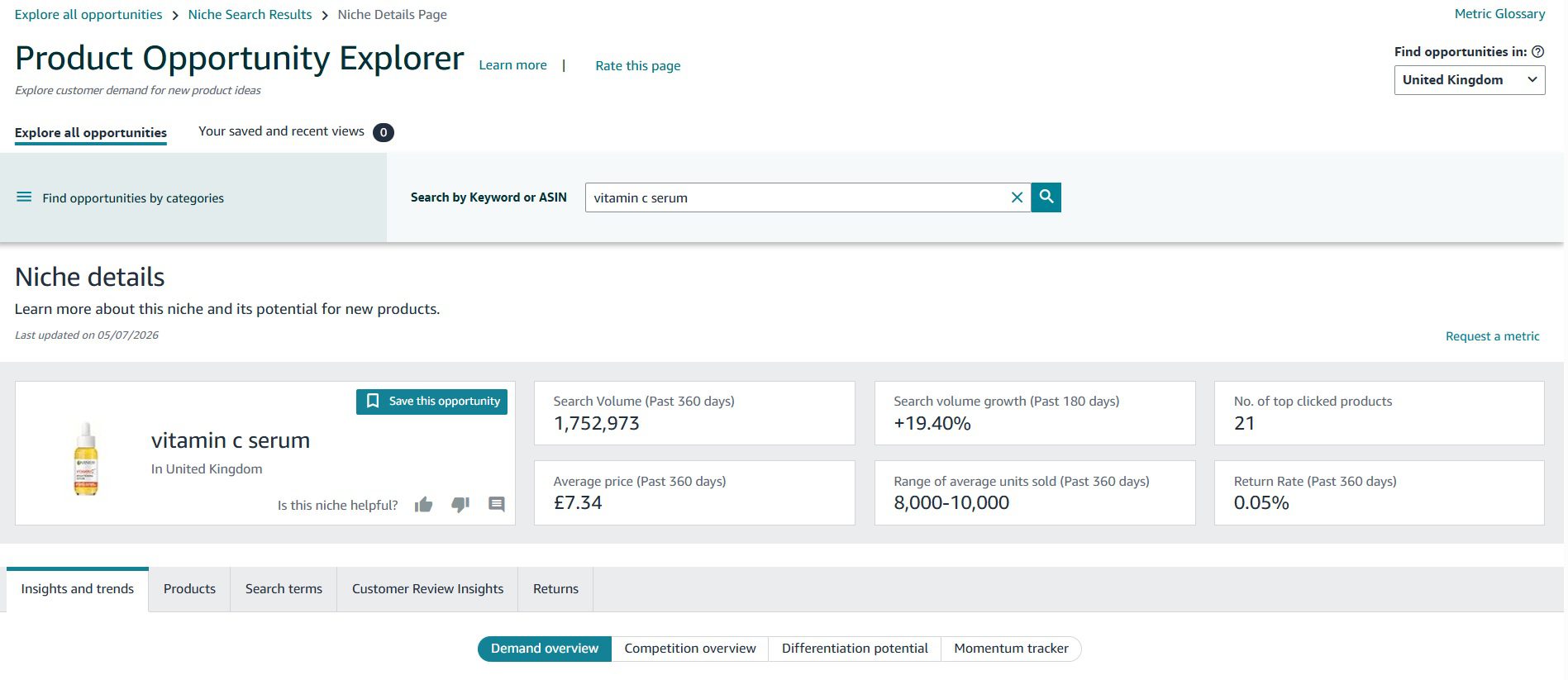Switch to the Products tab

[189, 589]
